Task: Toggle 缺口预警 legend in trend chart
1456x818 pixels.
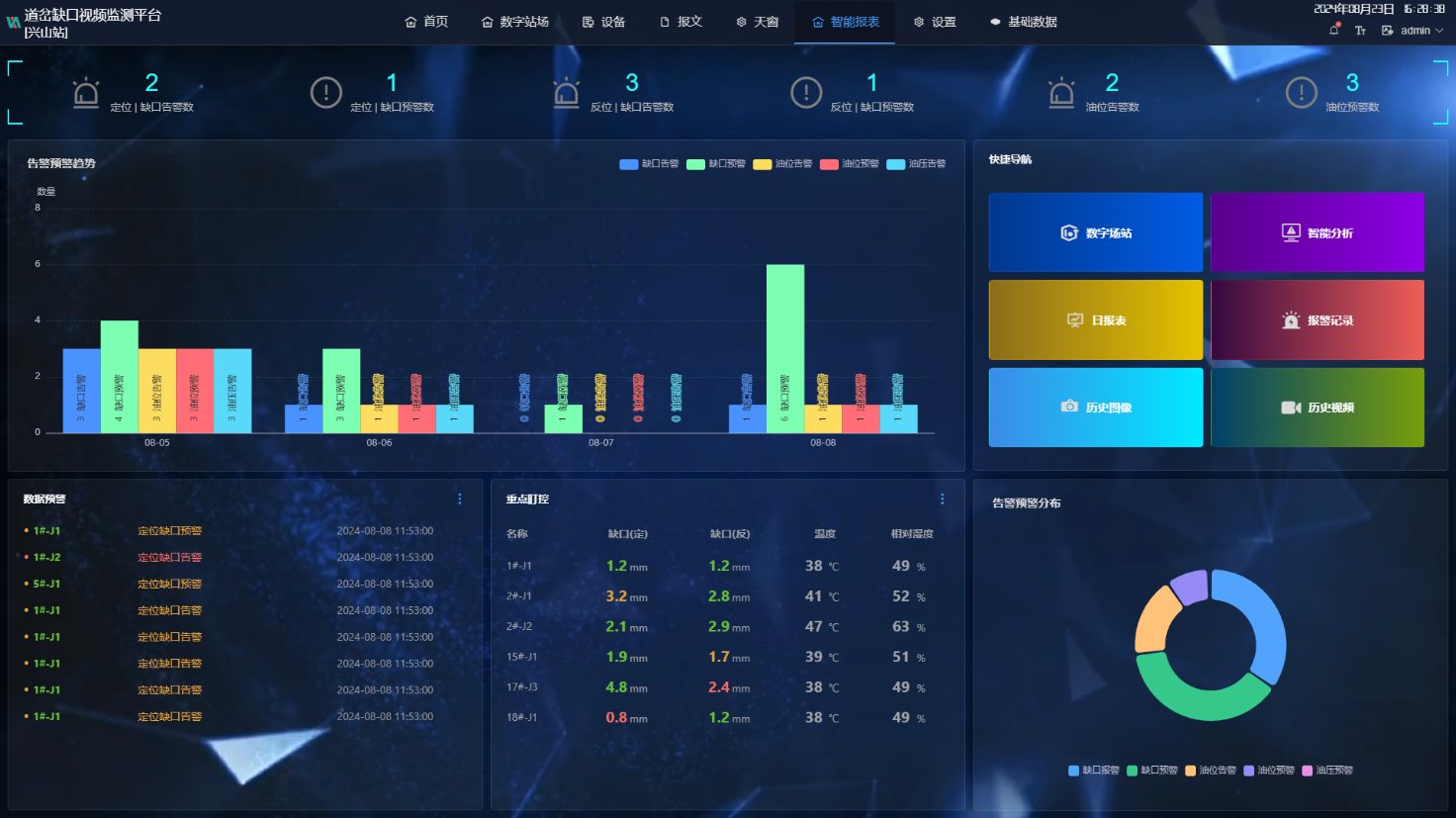Action: pos(716,164)
